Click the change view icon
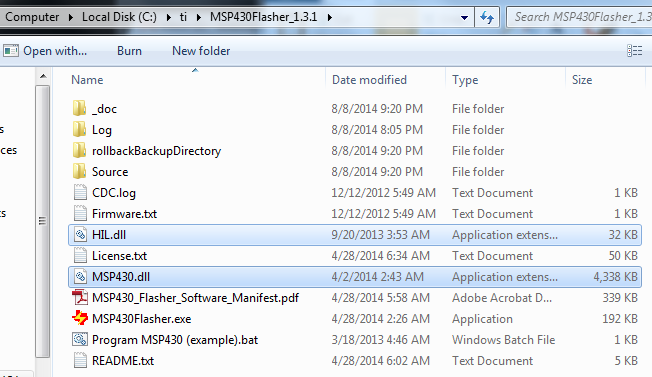The height and width of the screenshot is (377, 652). pos(635,51)
